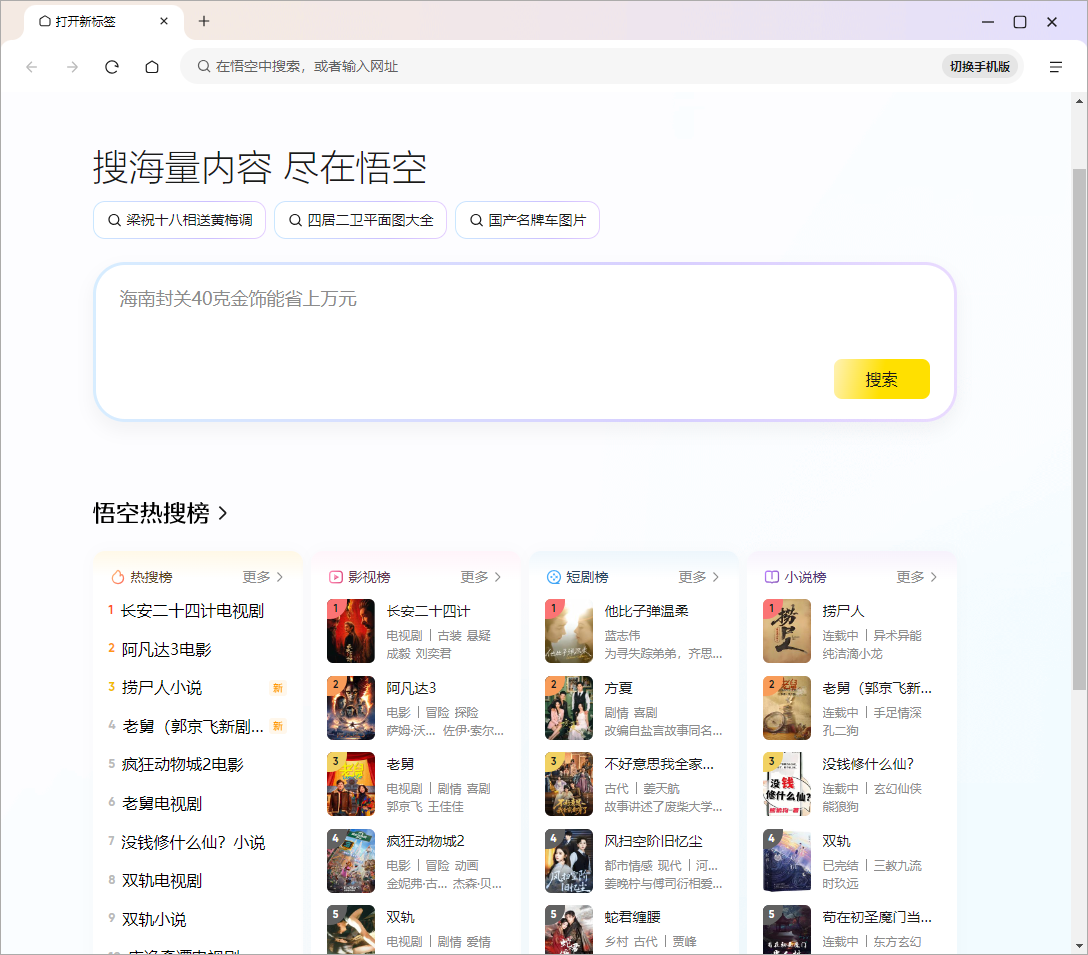Reload the page with refresh icon

(x=112, y=67)
